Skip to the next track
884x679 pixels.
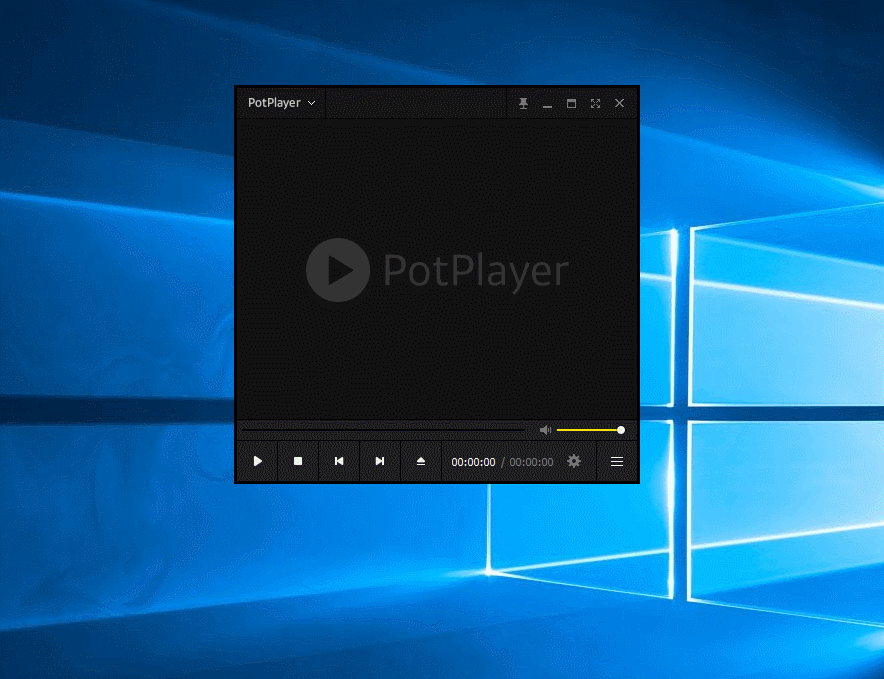379,461
